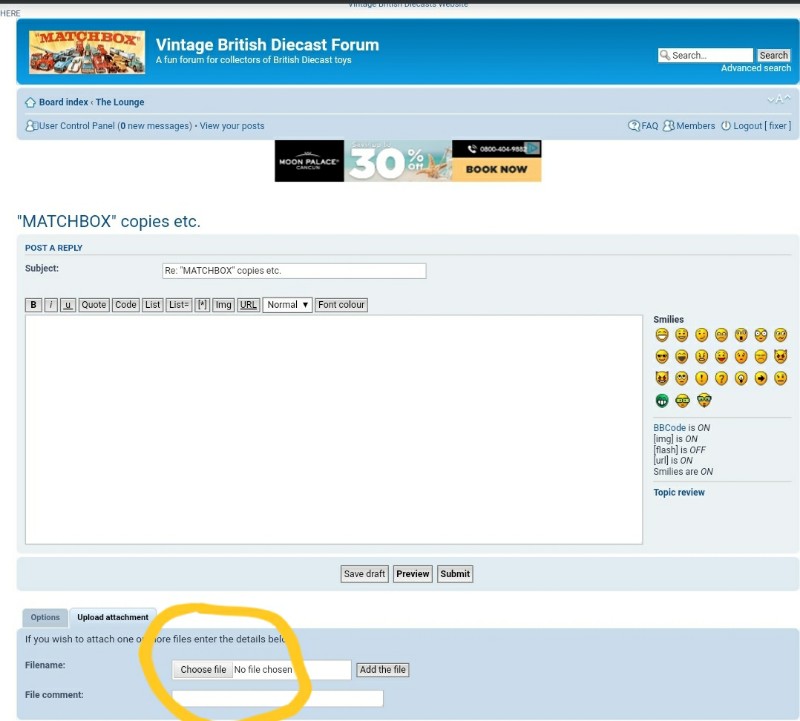Insert the sunglasses cool smiley
The height and width of the screenshot is (721, 800).
[x=662, y=356]
